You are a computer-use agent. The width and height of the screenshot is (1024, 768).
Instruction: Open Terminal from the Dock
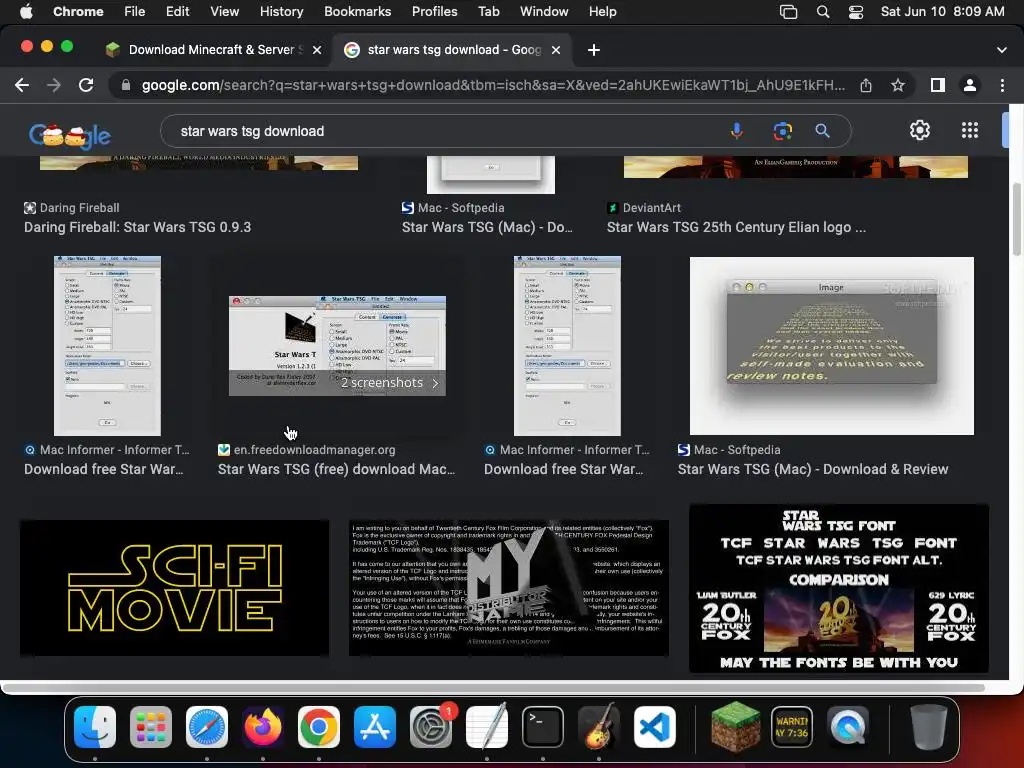[x=543, y=727]
